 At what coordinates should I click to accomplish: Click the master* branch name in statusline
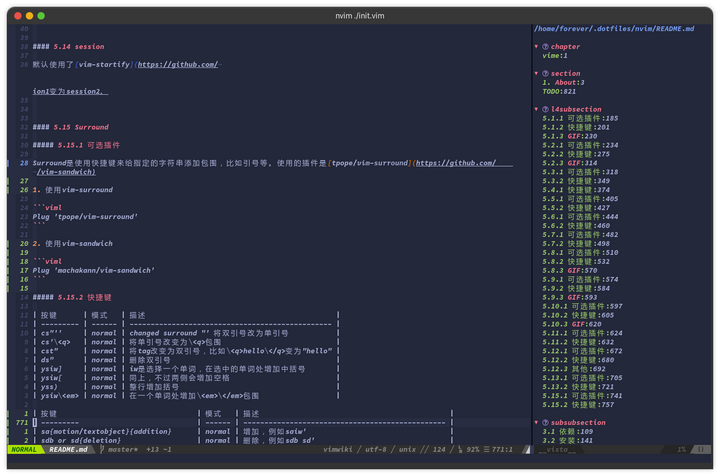point(123,449)
